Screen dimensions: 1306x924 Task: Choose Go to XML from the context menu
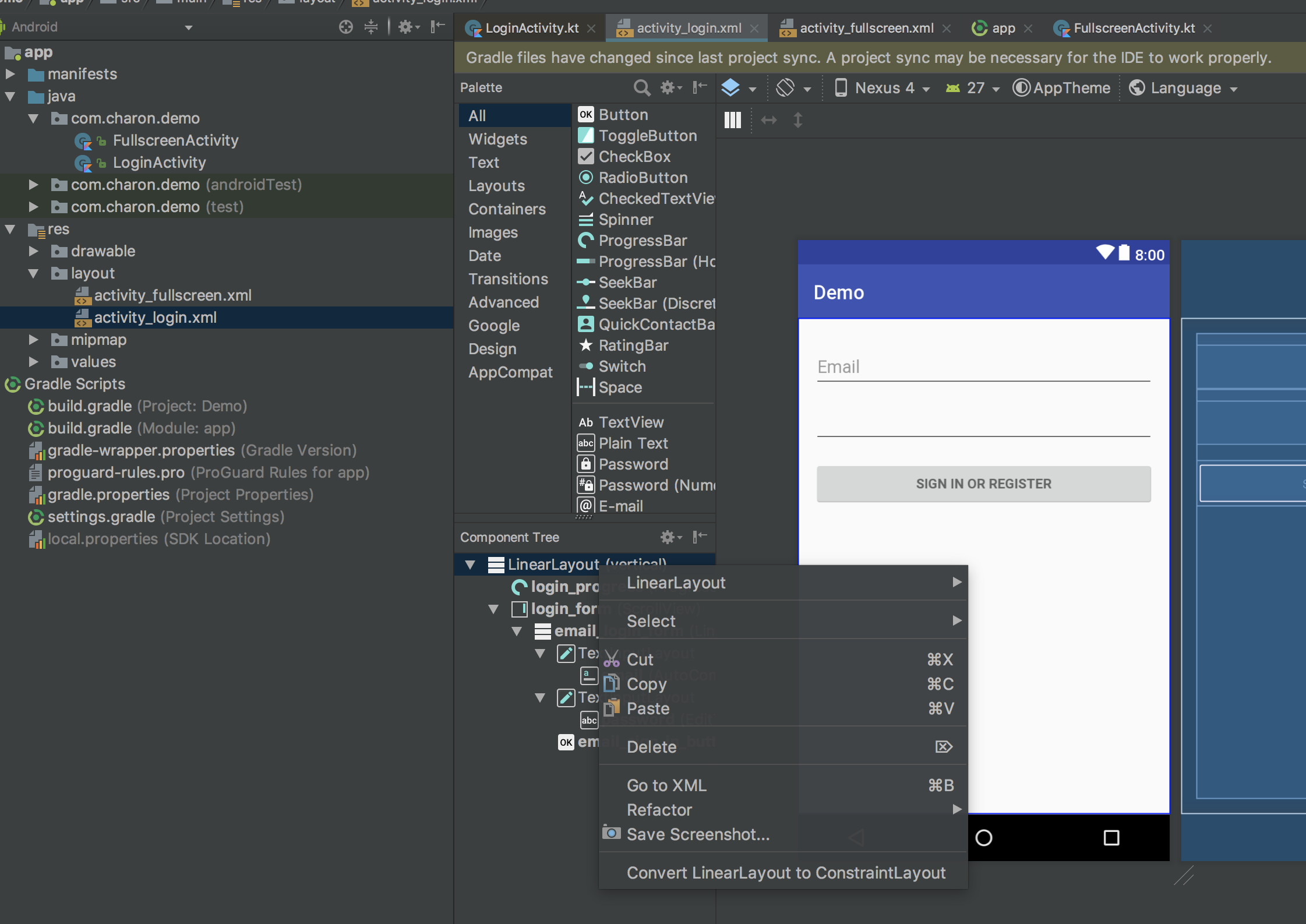coord(666,785)
